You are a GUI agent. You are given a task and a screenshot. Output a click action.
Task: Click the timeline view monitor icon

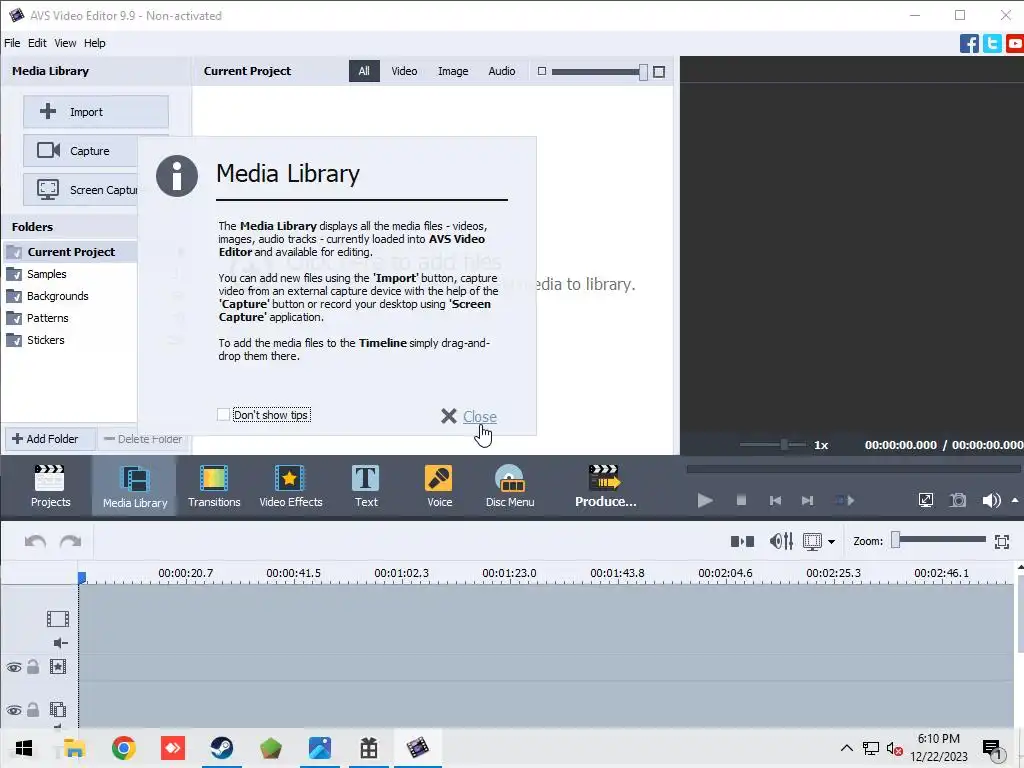click(812, 541)
